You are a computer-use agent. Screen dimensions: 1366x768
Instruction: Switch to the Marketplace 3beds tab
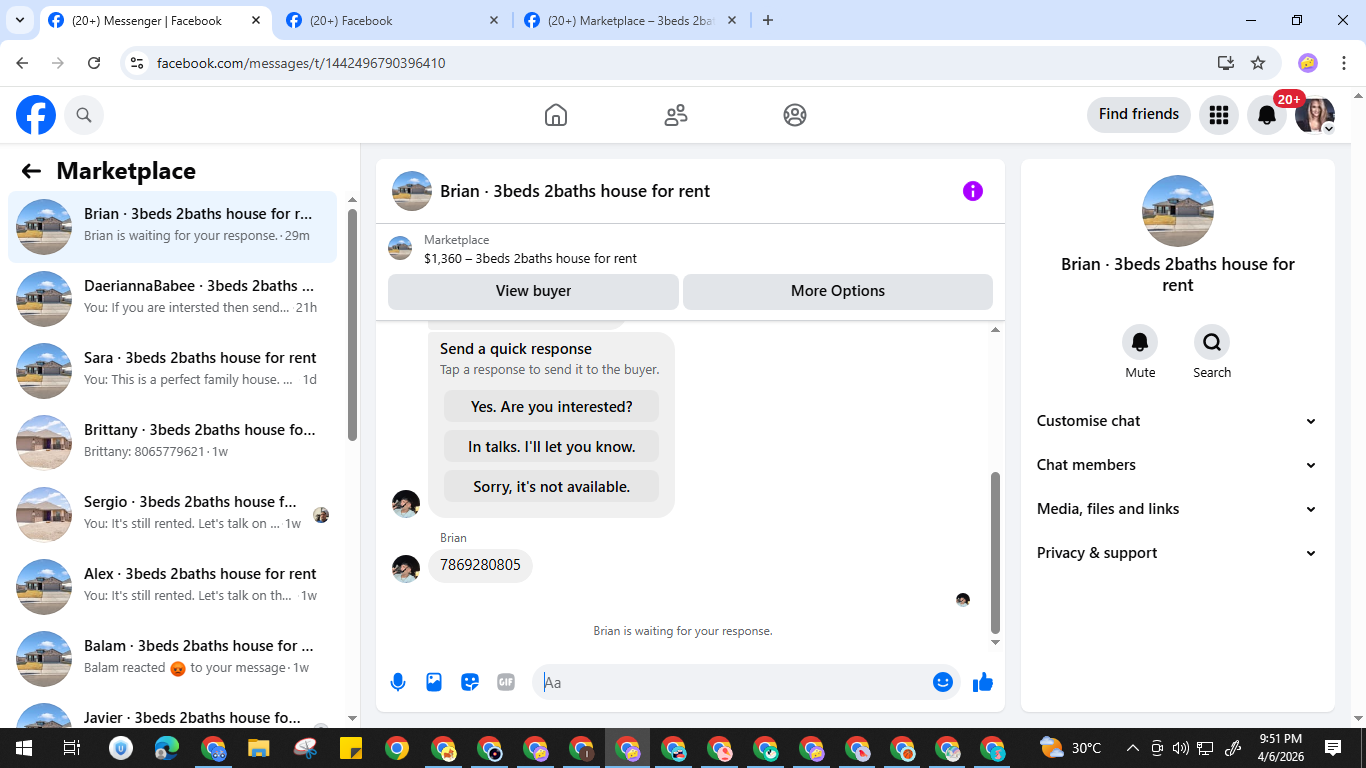click(x=631, y=20)
